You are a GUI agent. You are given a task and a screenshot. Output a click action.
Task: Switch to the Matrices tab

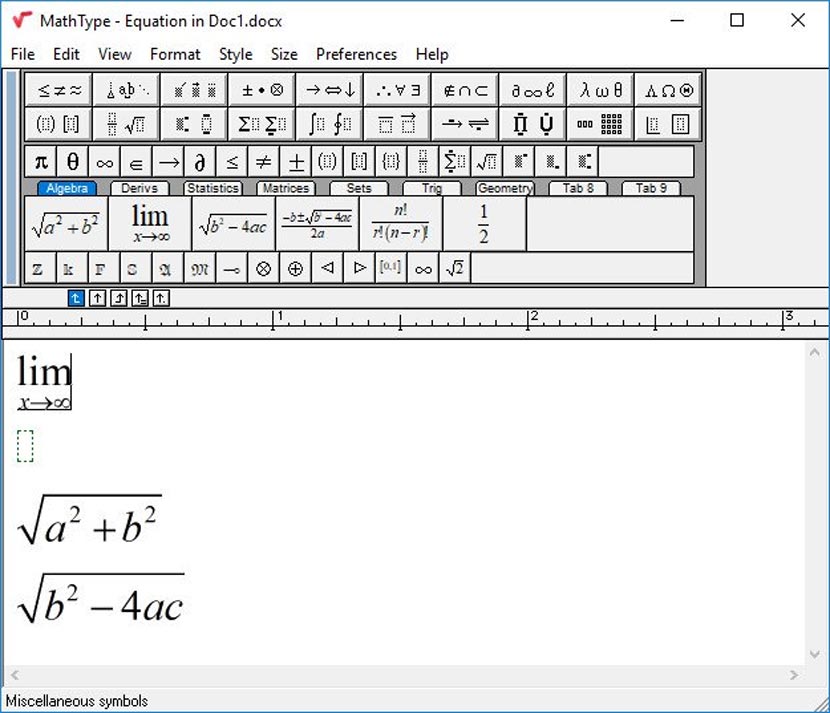(286, 187)
